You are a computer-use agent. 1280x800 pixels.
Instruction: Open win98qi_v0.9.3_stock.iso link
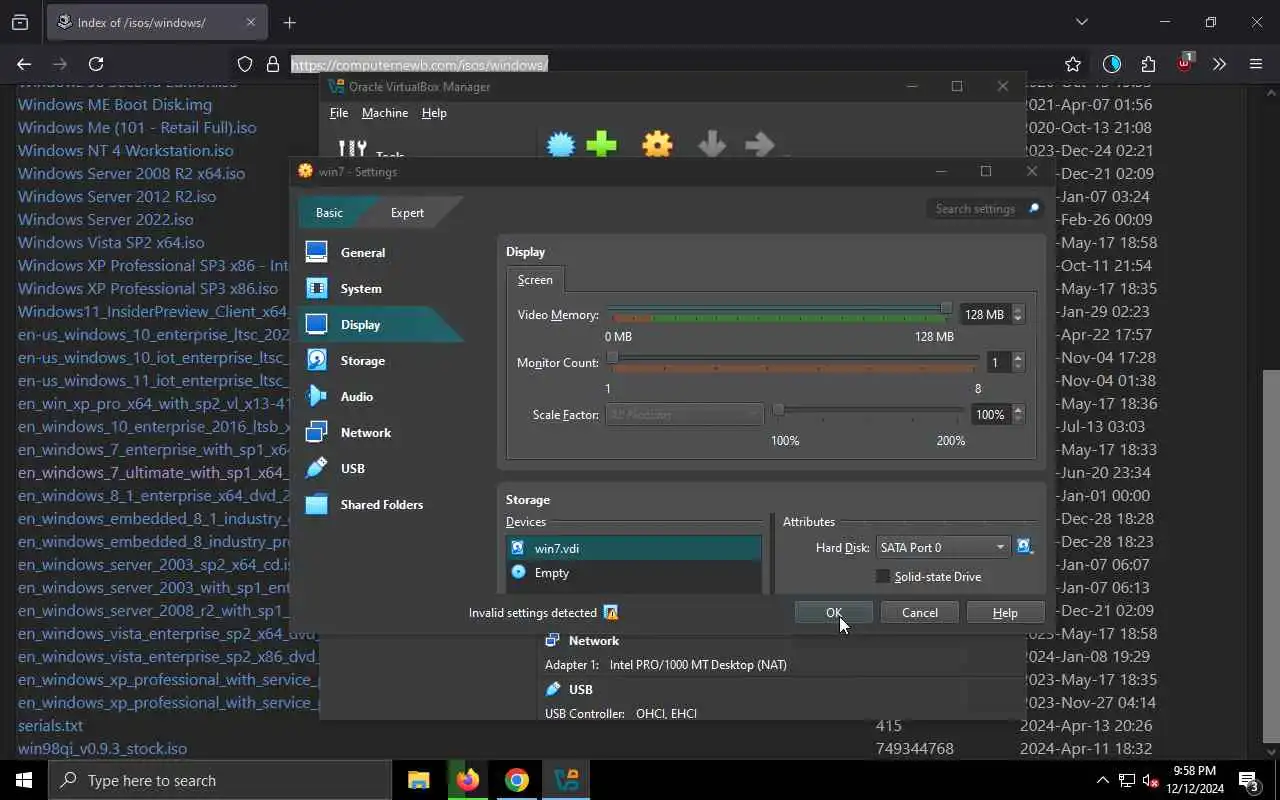coord(102,748)
